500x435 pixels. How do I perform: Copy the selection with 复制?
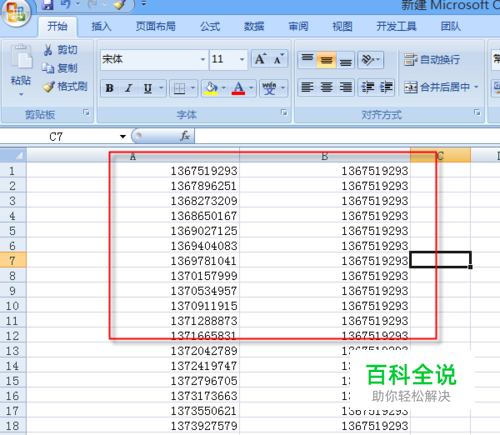[60, 68]
